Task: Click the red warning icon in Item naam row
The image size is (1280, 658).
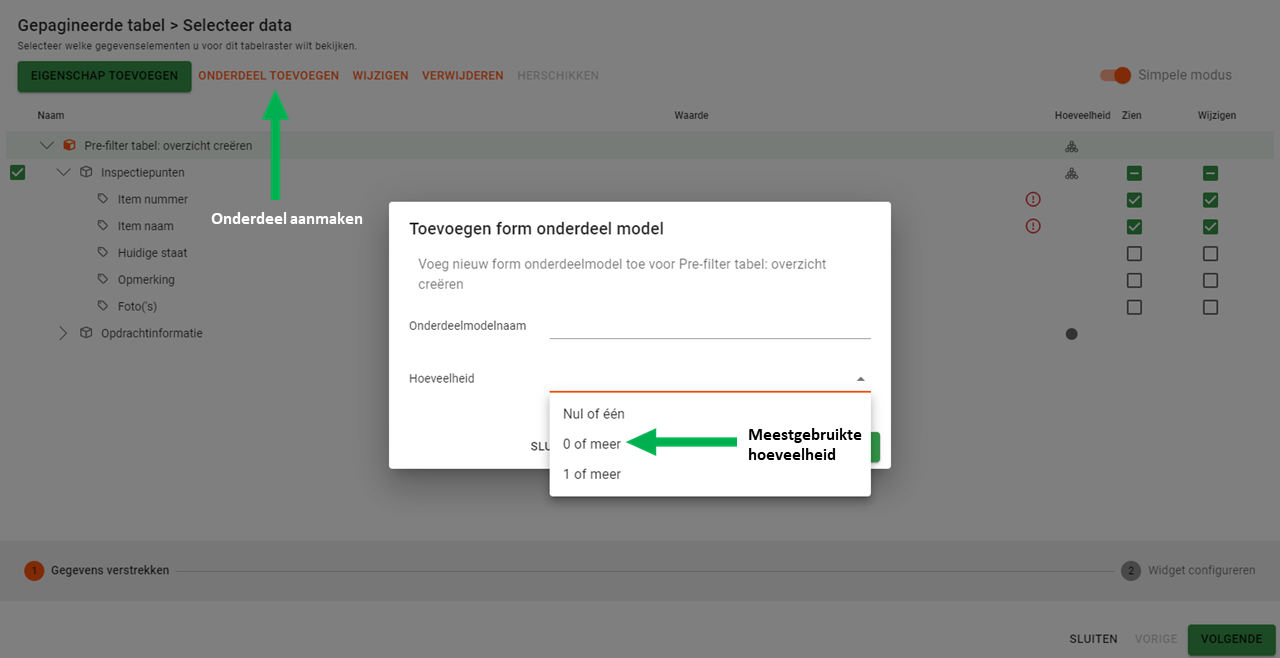Action: point(1033,226)
